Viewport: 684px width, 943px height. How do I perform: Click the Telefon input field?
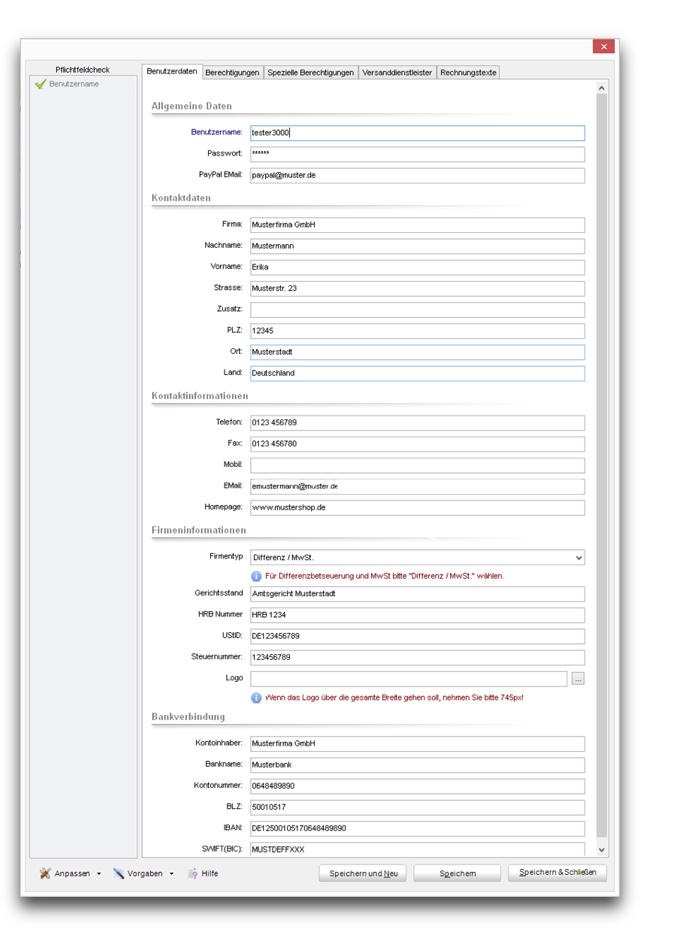pos(417,423)
